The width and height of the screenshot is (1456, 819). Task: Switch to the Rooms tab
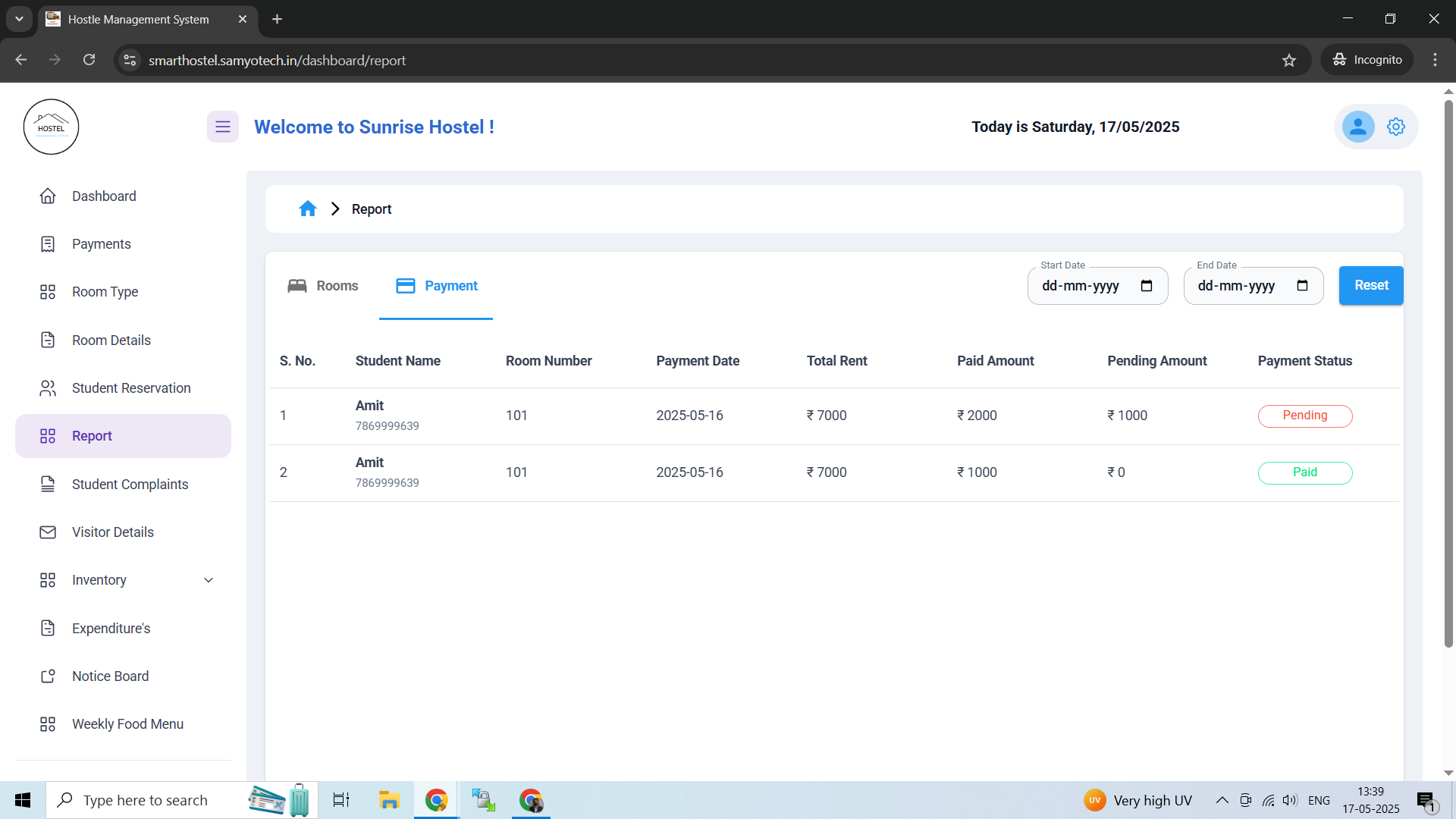click(322, 286)
